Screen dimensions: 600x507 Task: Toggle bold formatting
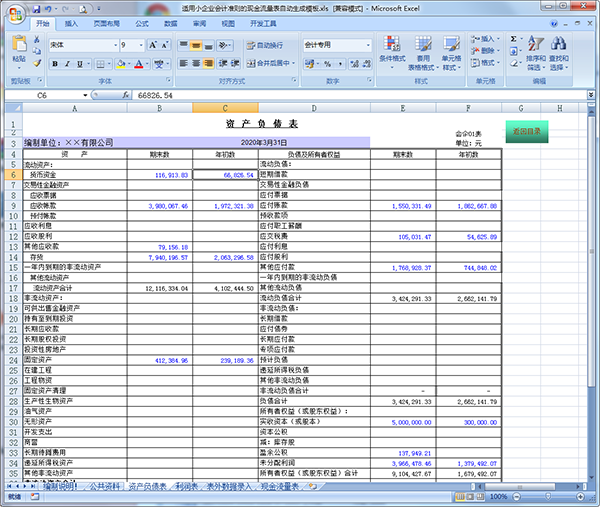[x=55, y=64]
